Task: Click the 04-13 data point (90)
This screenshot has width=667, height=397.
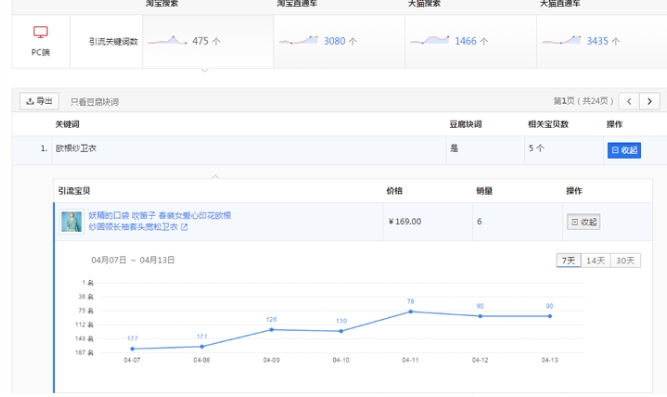Action: click(x=550, y=316)
